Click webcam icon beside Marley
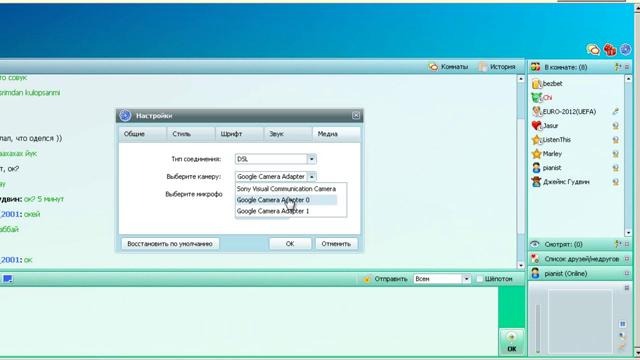Screen dimensions: 640x360 coord(616,154)
